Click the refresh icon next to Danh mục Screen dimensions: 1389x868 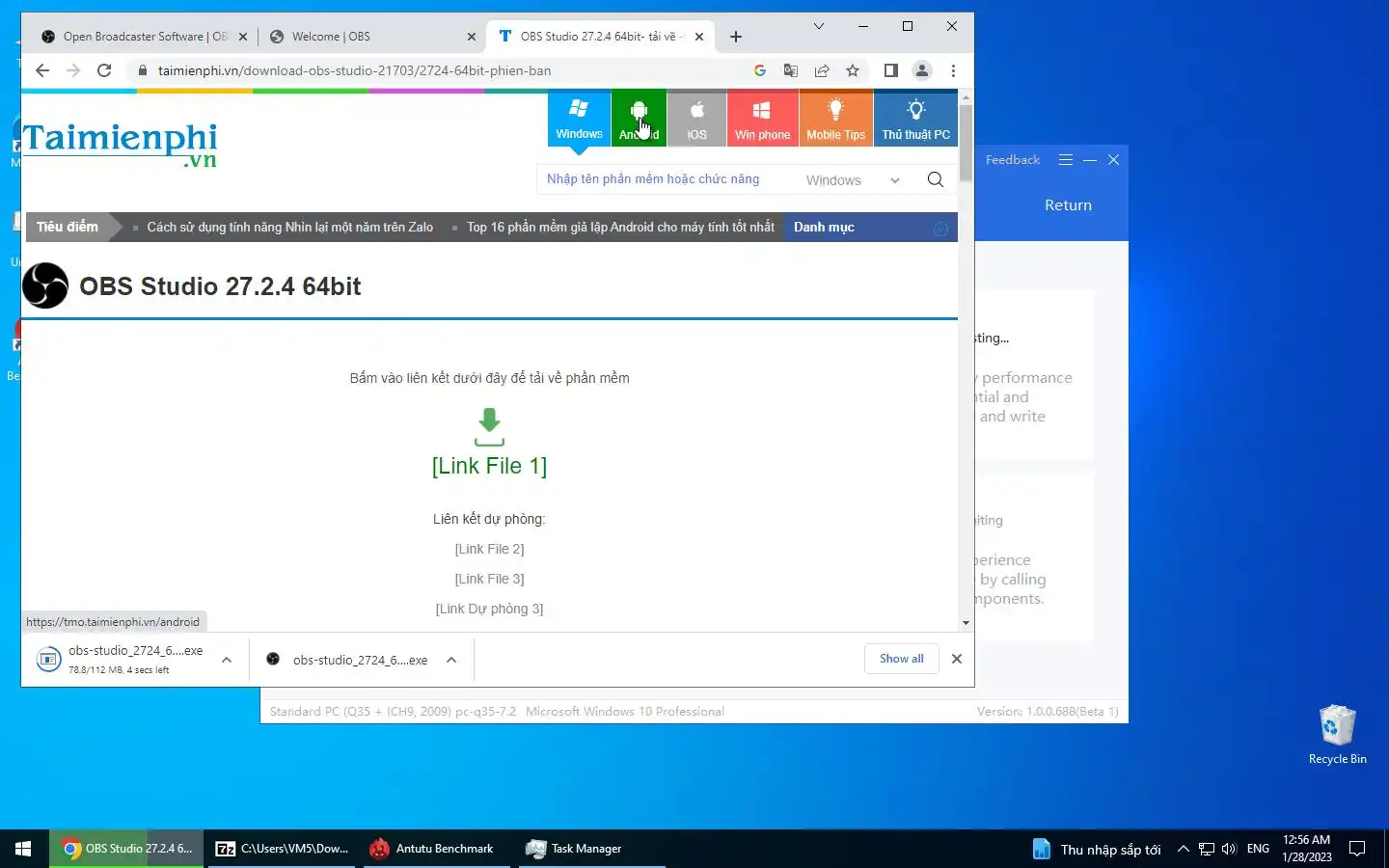pos(940,229)
